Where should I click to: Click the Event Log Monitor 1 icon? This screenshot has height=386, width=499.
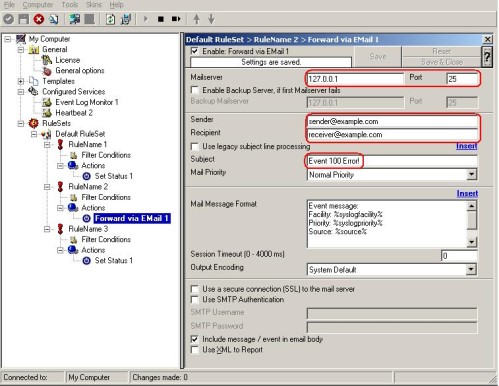tap(47, 102)
